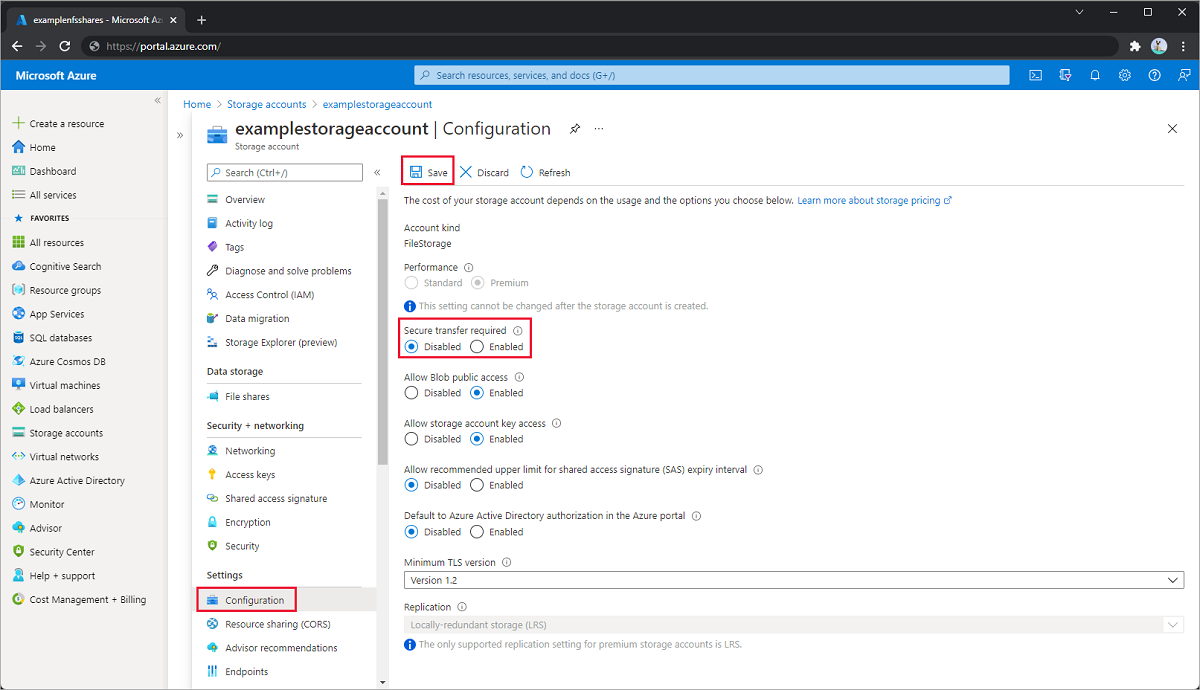Click the Azure global search bar
The image size is (1200, 690).
pos(712,75)
